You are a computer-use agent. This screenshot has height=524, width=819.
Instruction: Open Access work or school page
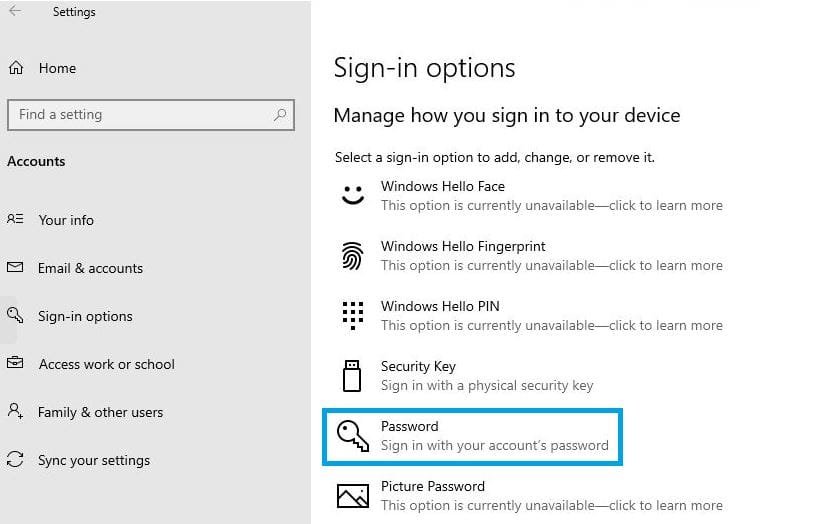[x=106, y=364]
